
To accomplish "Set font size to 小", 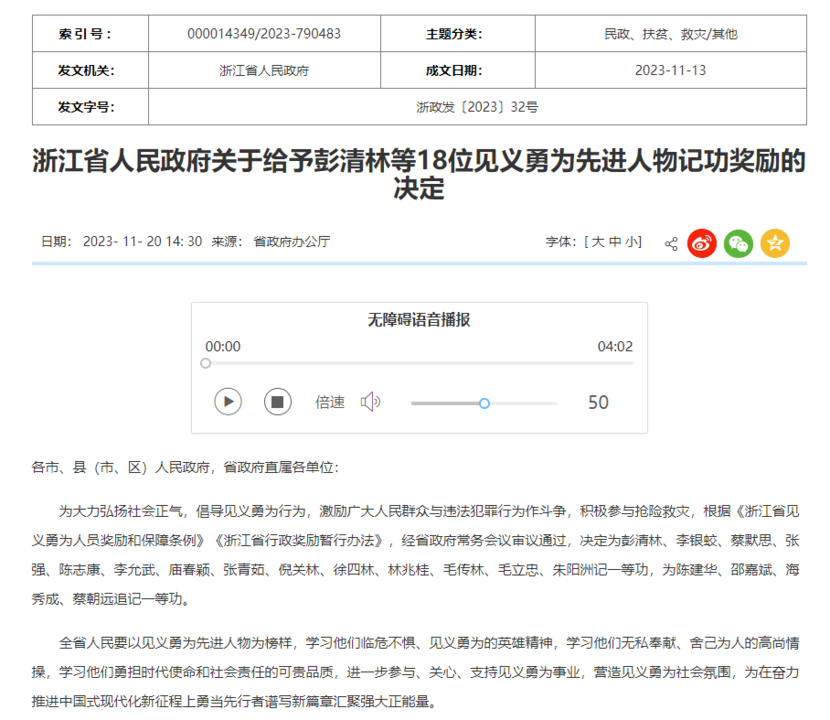I will [x=632, y=242].
